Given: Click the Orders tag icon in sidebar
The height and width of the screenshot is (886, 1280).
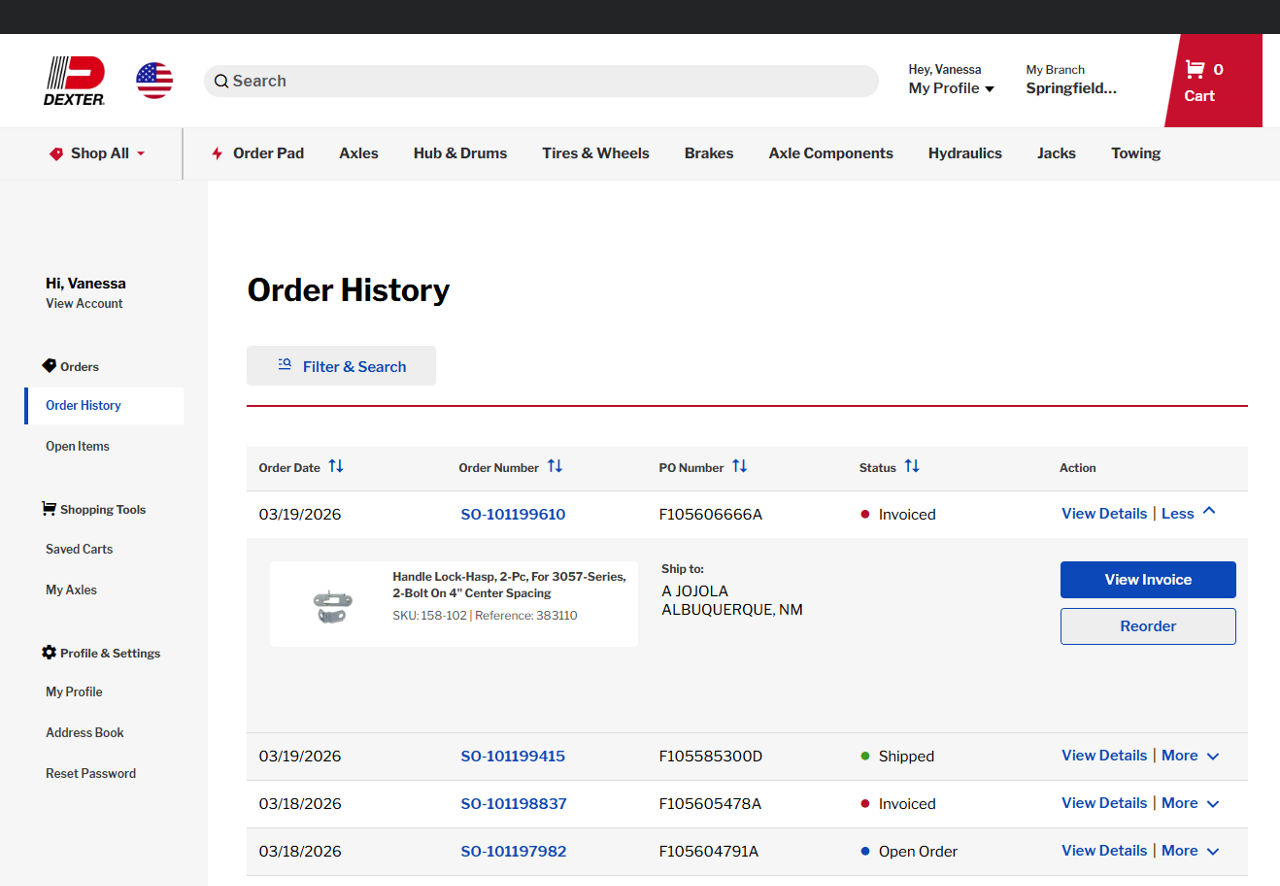Looking at the screenshot, I should 49,366.
